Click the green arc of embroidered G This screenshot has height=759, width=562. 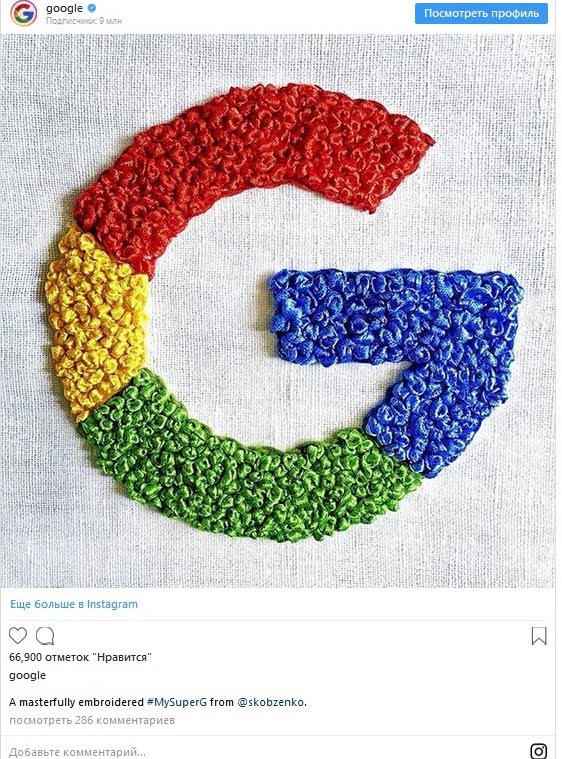click(232, 479)
